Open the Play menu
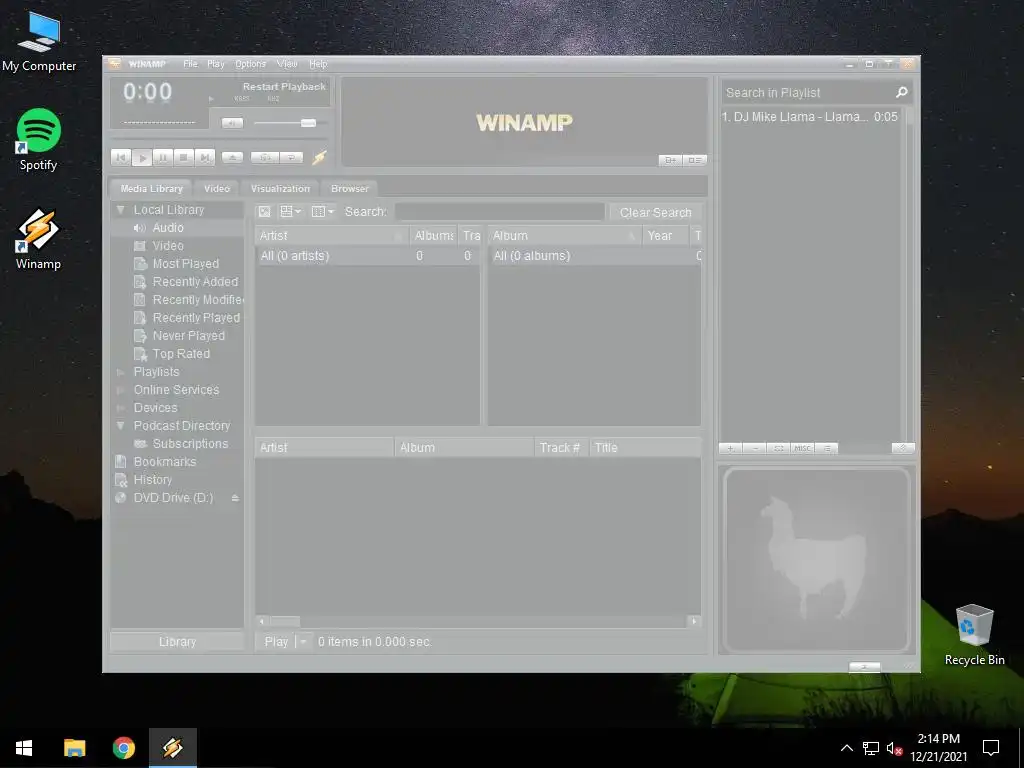Image resolution: width=1024 pixels, height=768 pixels. click(x=216, y=64)
